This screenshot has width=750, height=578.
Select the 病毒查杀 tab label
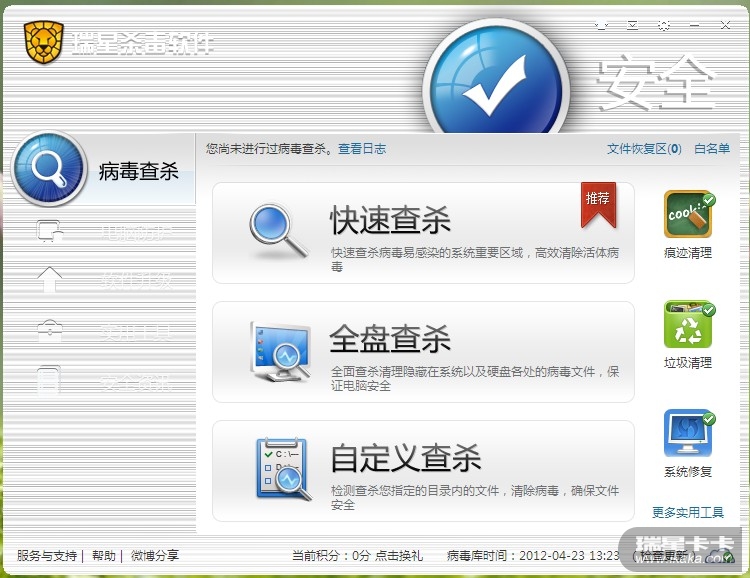(139, 171)
